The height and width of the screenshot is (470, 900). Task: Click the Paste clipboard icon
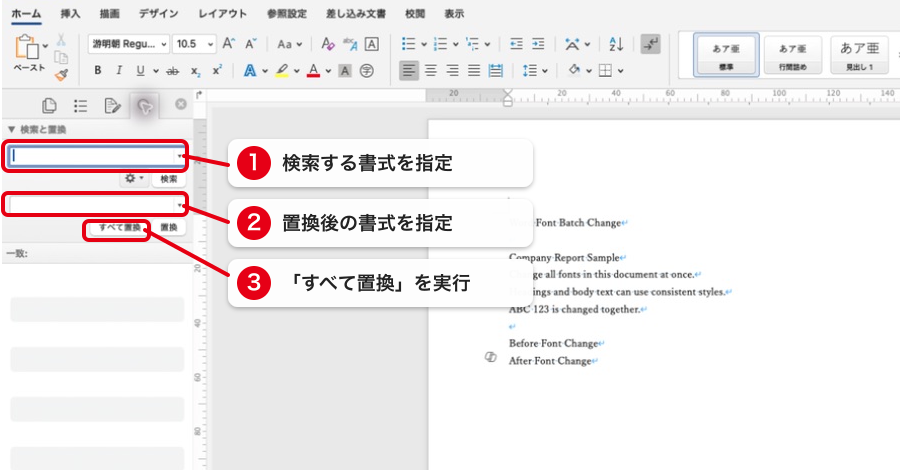(26, 46)
